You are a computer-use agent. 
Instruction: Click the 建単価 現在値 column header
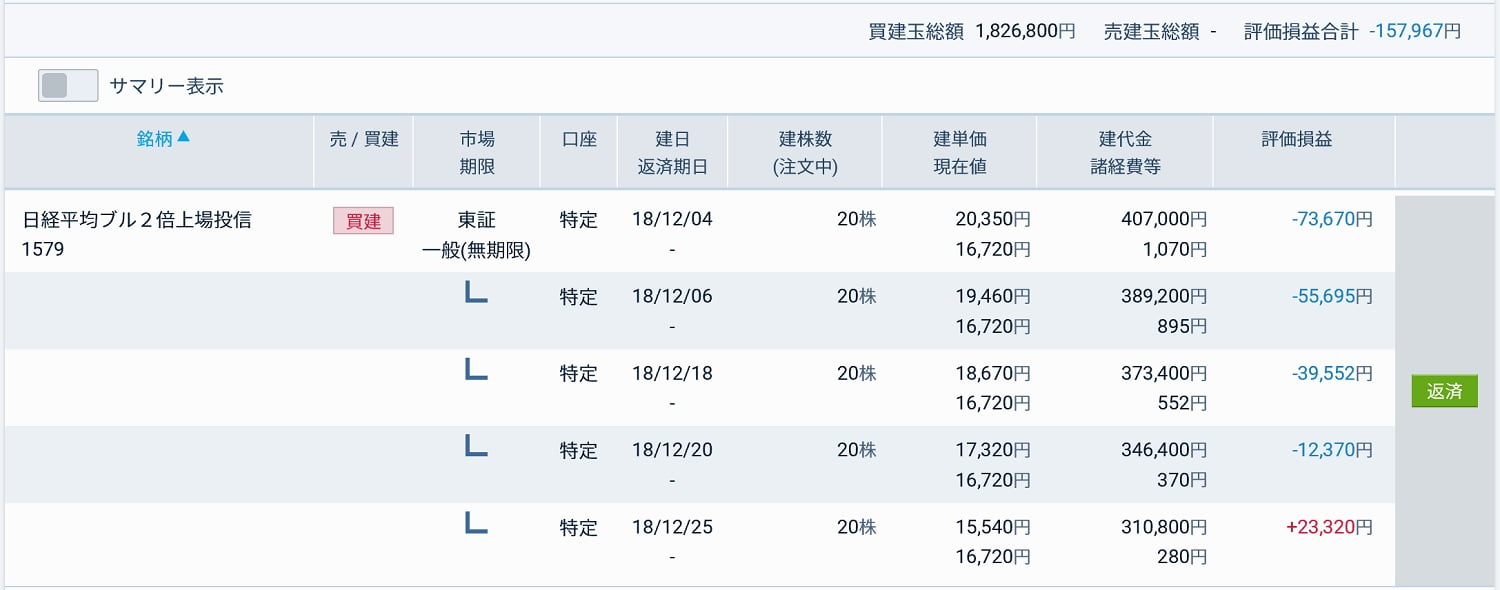tap(959, 152)
